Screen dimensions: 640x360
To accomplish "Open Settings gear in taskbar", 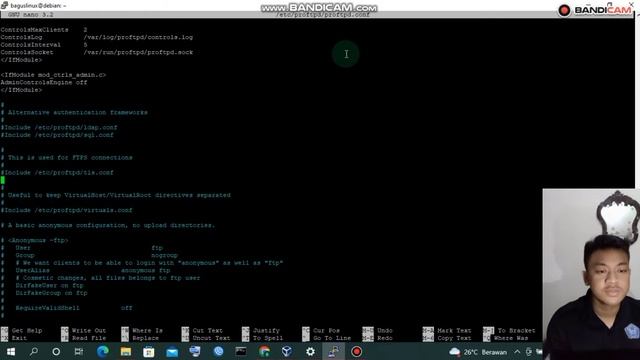I will [x=310, y=351].
